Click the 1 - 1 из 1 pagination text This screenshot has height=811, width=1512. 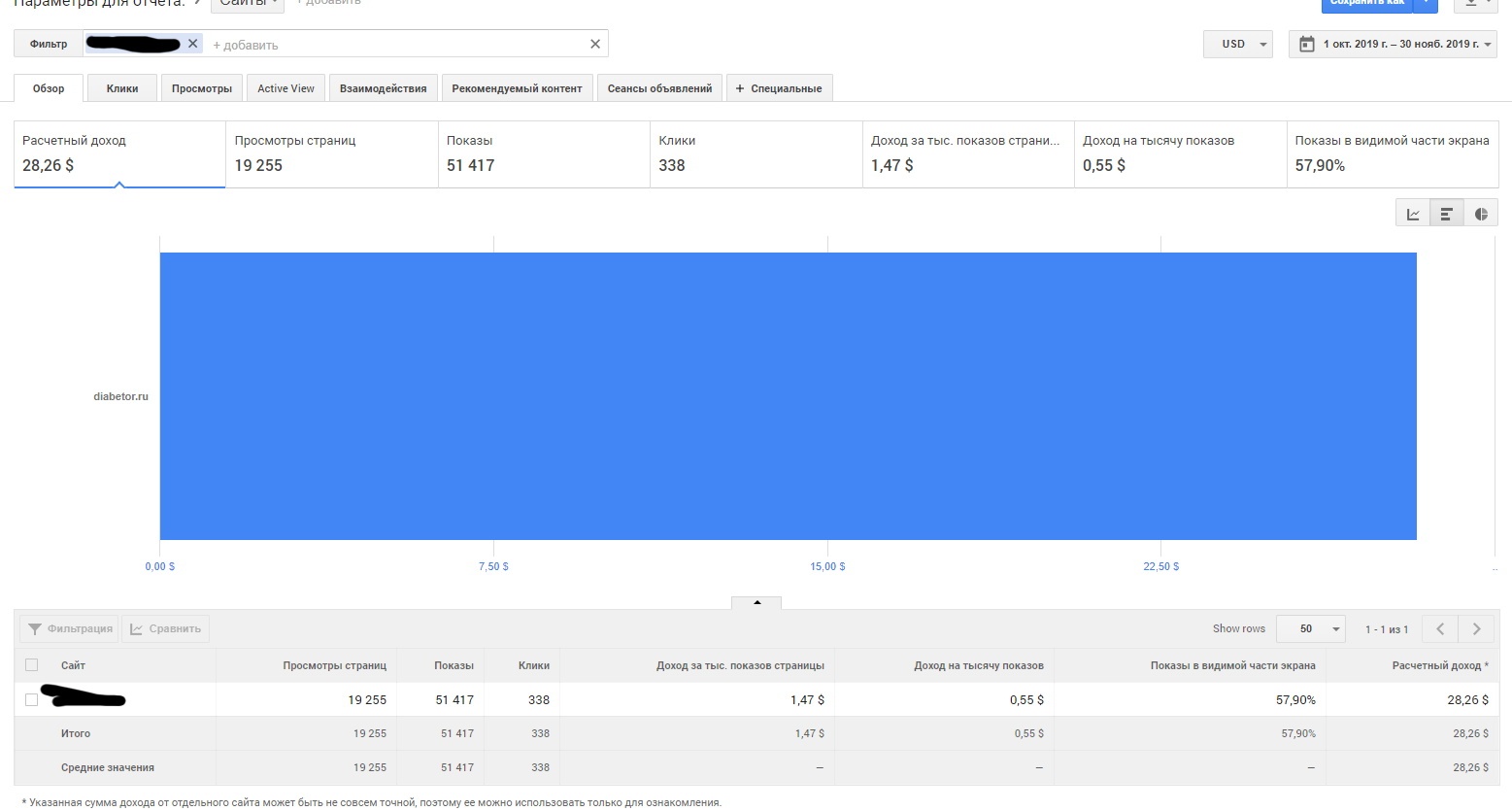[1387, 629]
